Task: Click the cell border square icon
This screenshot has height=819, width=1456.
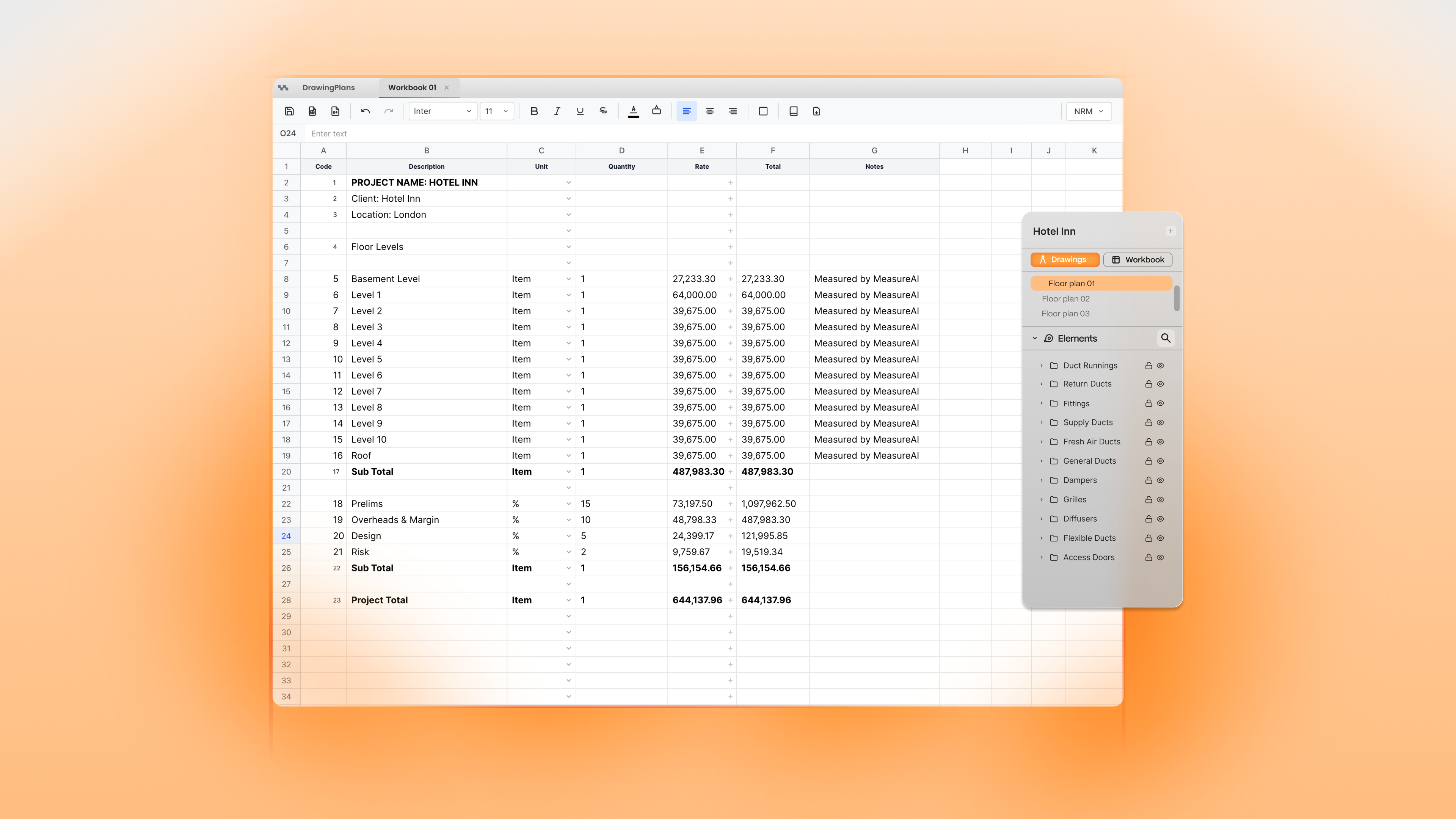Action: click(763, 111)
